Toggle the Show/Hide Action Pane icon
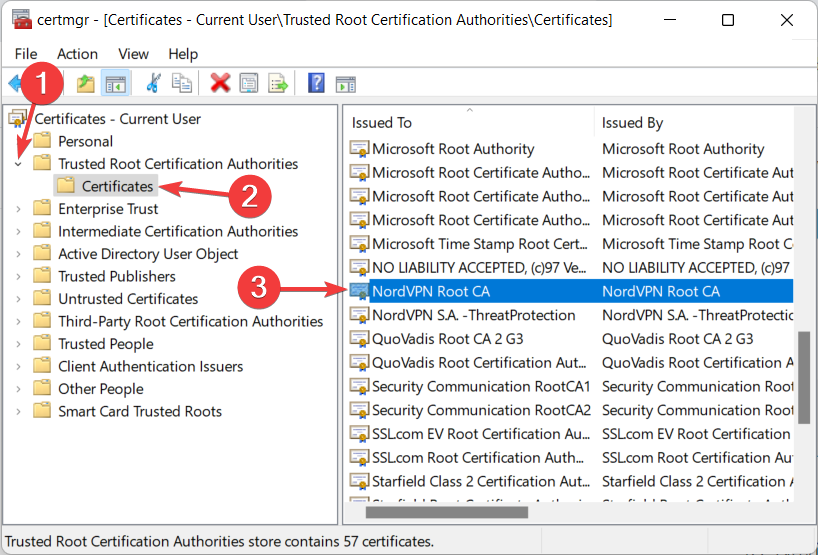The width and height of the screenshot is (818, 555). 345,83
